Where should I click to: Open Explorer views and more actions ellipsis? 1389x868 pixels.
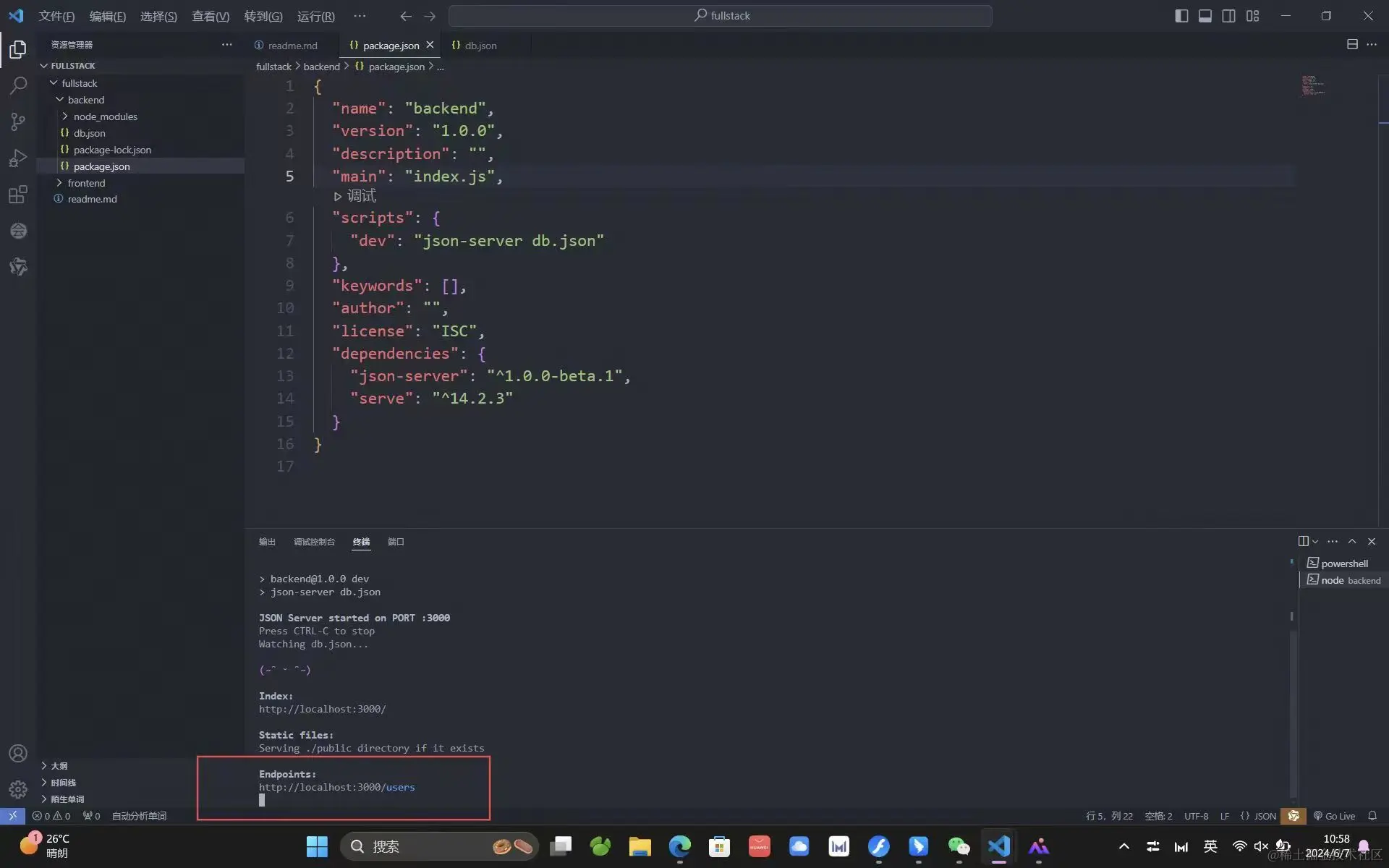tap(227, 45)
